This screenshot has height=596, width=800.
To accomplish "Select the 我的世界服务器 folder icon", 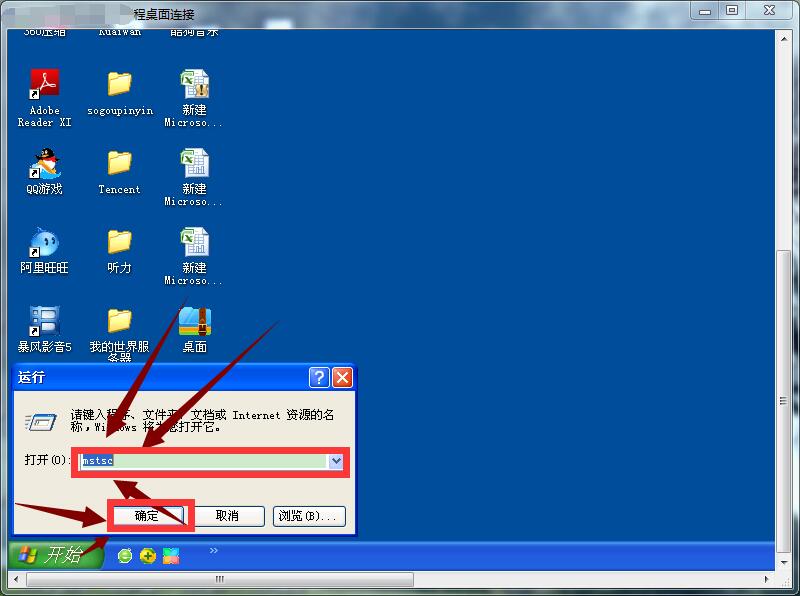I will [119, 322].
